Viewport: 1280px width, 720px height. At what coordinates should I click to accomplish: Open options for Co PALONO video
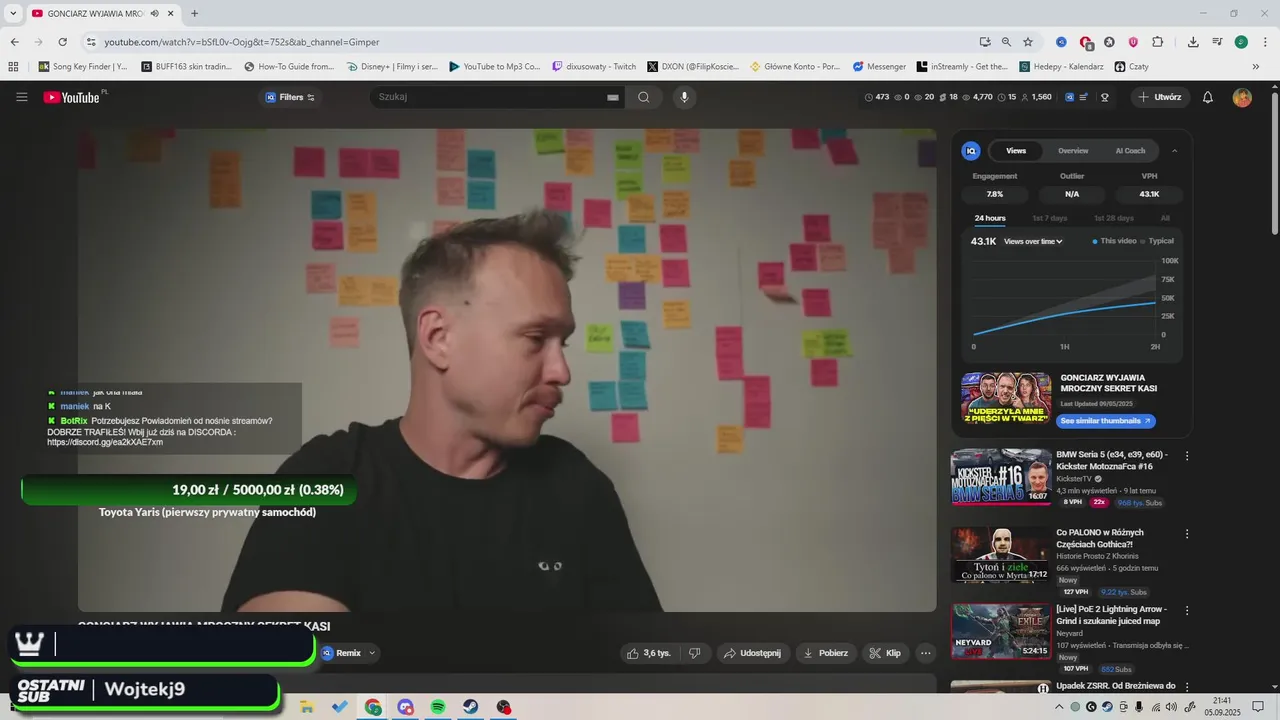[x=1187, y=533]
